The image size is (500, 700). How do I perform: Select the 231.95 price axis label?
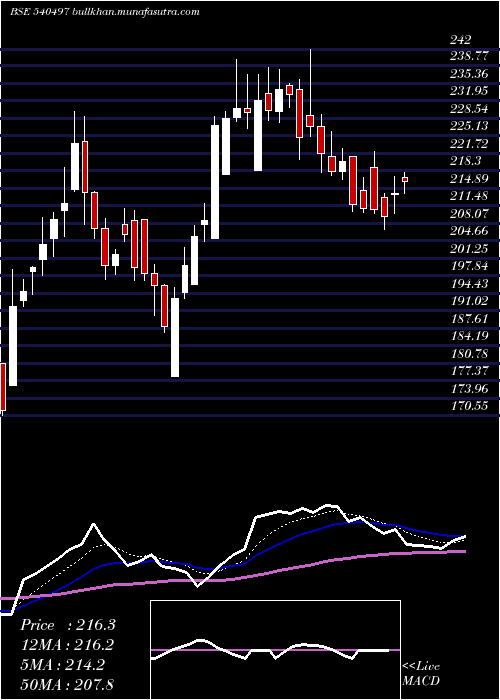pyautogui.click(x=469, y=92)
